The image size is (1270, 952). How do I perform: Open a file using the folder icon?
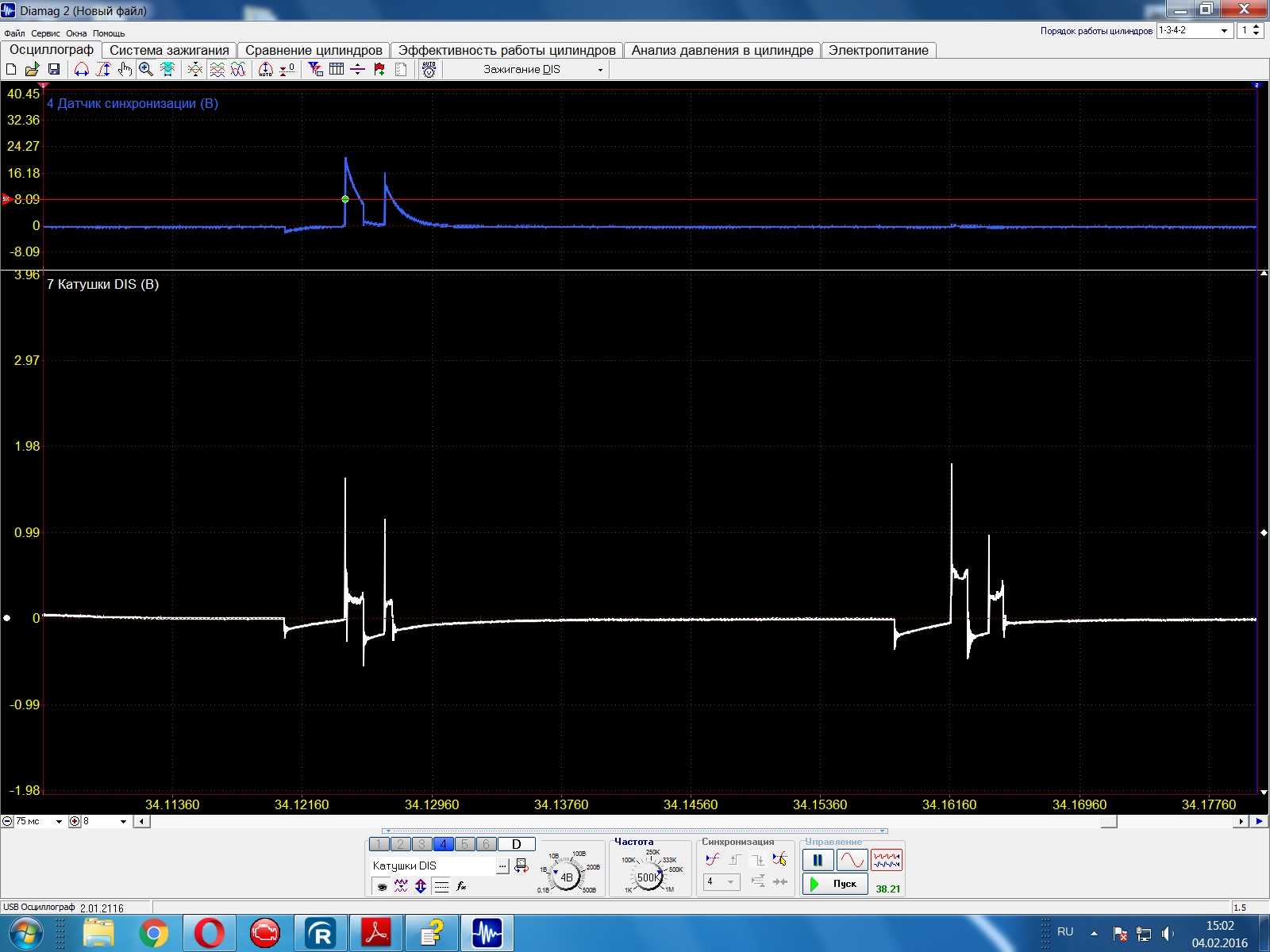tap(33, 70)
